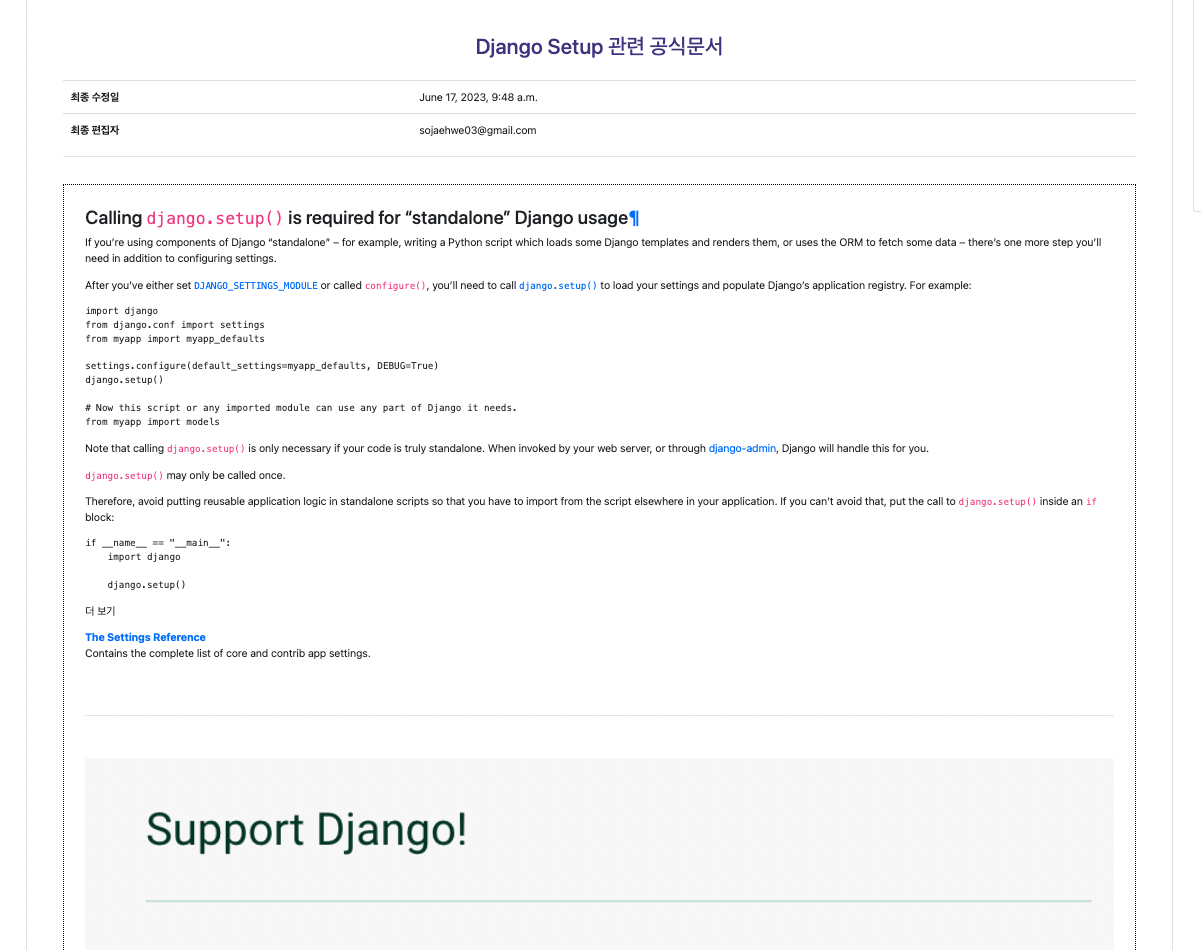Click the code line if __name__ == "__main__":

tap(158, 543)
